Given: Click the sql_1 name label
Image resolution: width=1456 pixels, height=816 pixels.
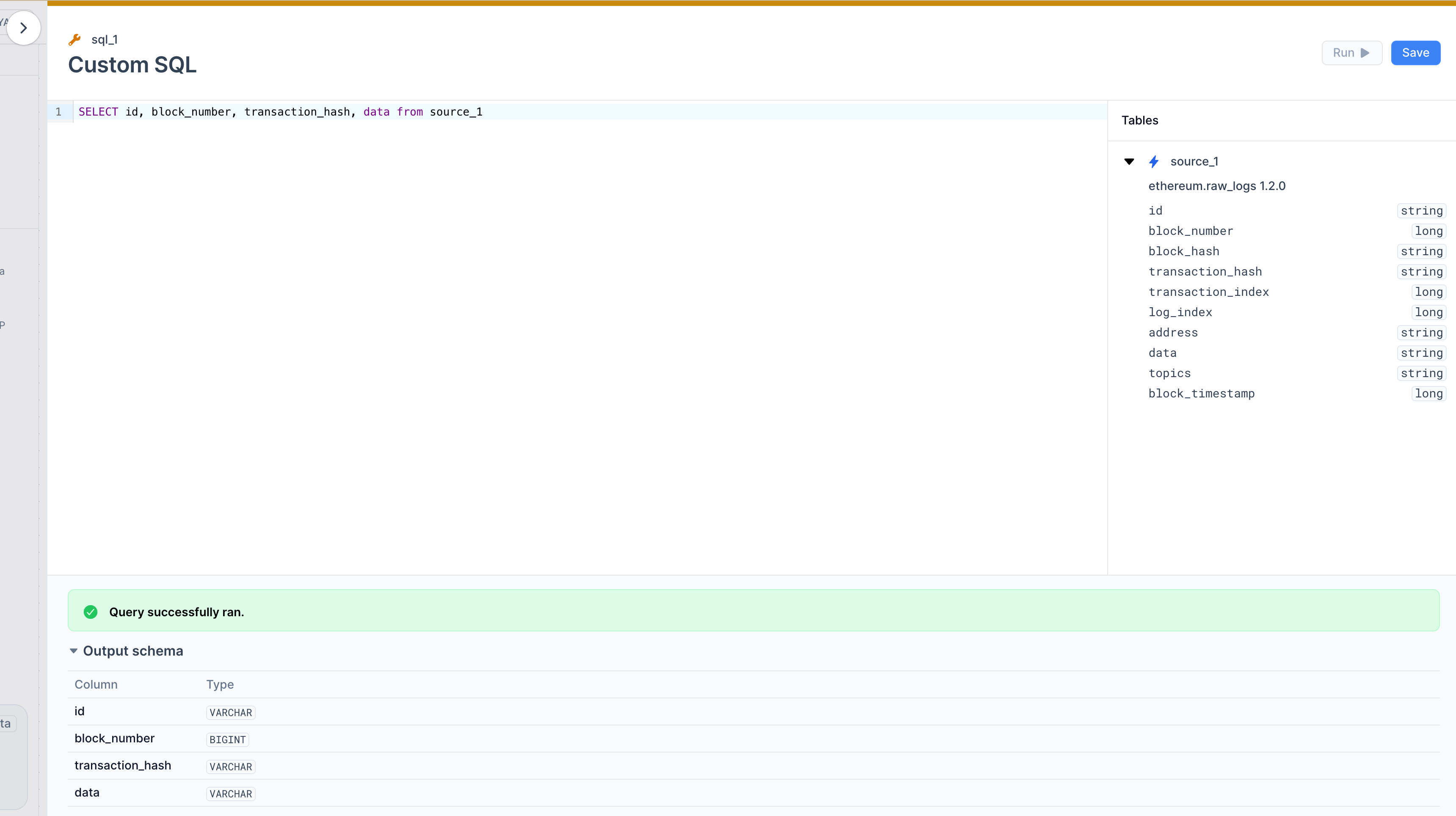Looking at the screenshot, I should [105, 39].
